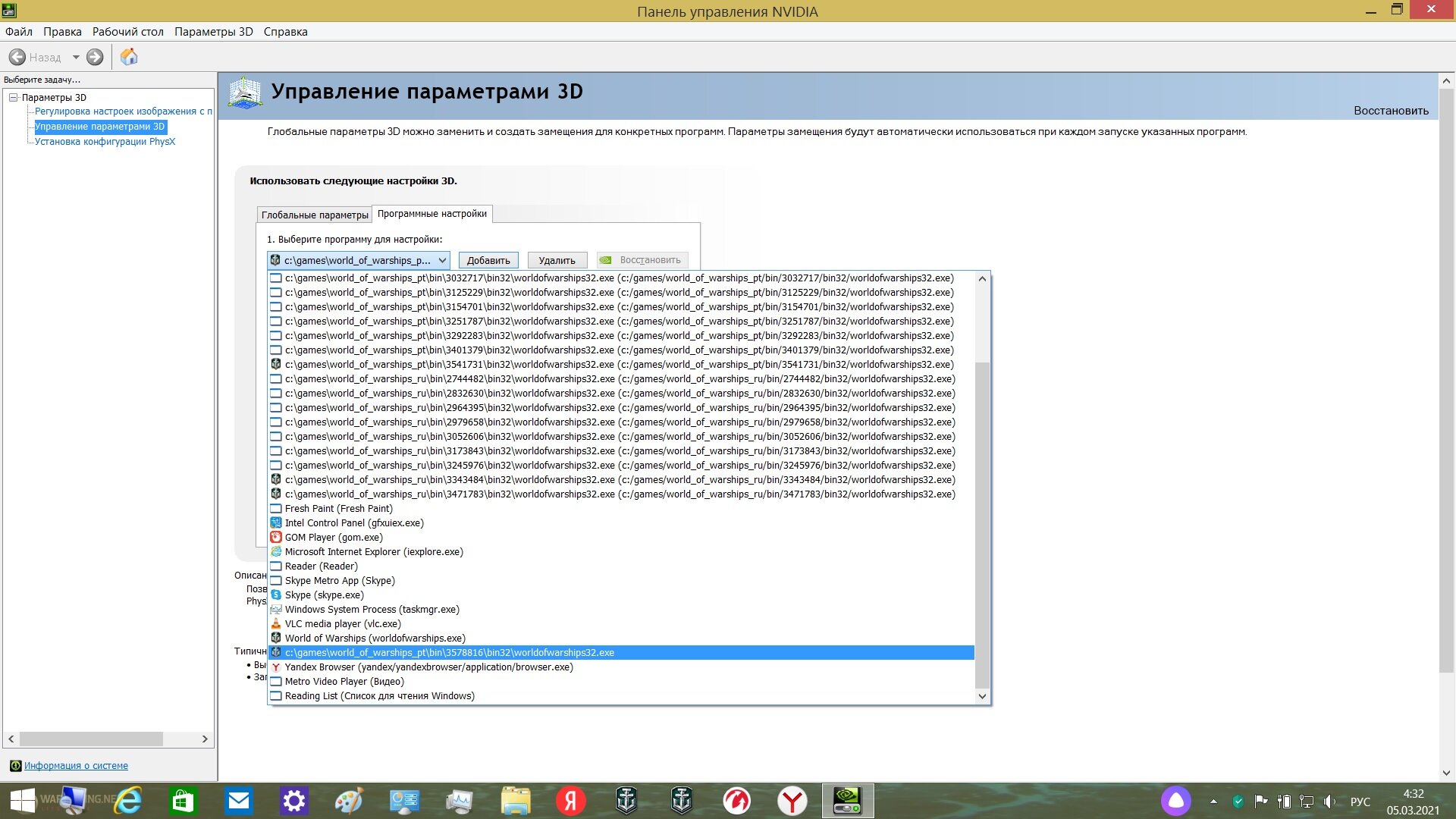The height and width of the screenshot is (819, 1456).
Task: Switch to Программные настройки tab
Action: point(432,214)
